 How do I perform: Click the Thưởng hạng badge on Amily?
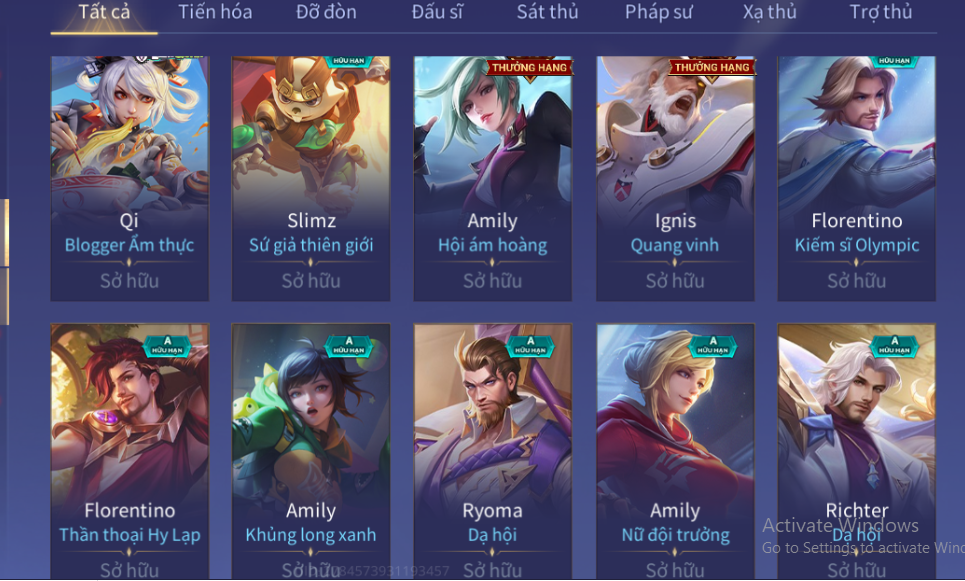pos(529,67)
